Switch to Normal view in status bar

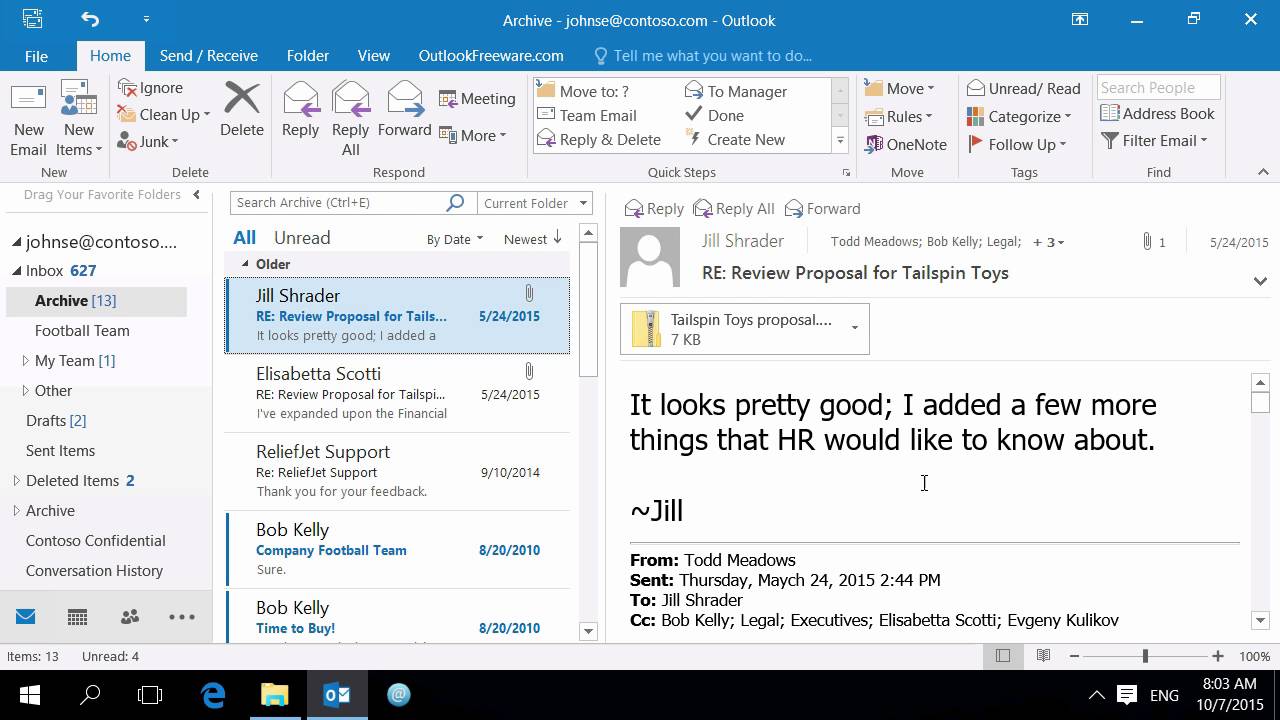pyautogui.click(x=1003, y=656)
